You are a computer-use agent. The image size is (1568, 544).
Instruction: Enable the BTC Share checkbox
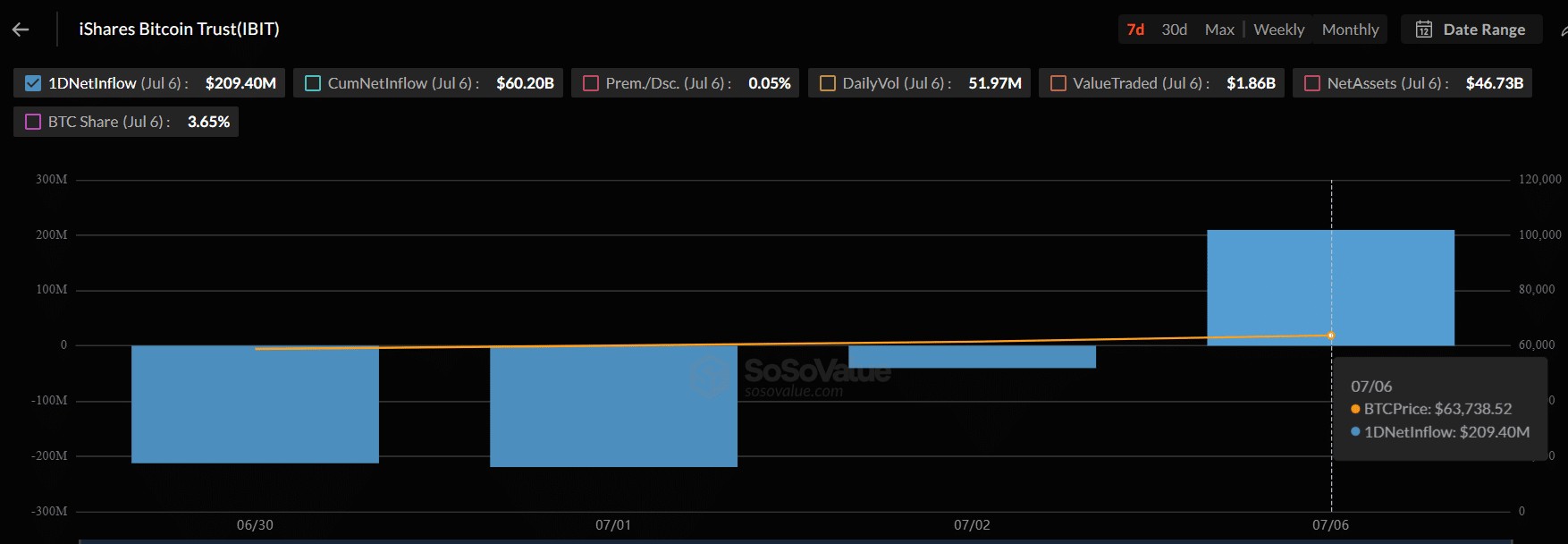point(33,122)
